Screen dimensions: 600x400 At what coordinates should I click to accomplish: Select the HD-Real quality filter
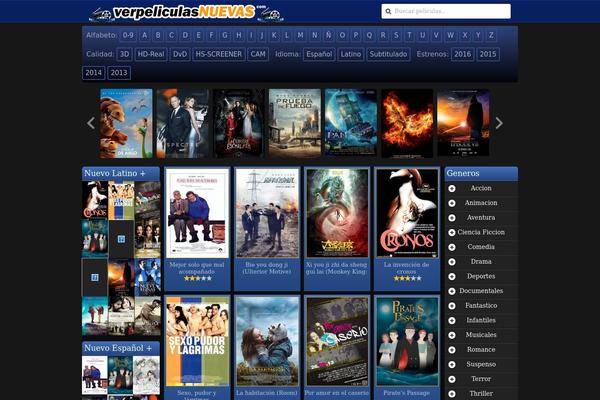pyautogui.click(x=151, y=54)
